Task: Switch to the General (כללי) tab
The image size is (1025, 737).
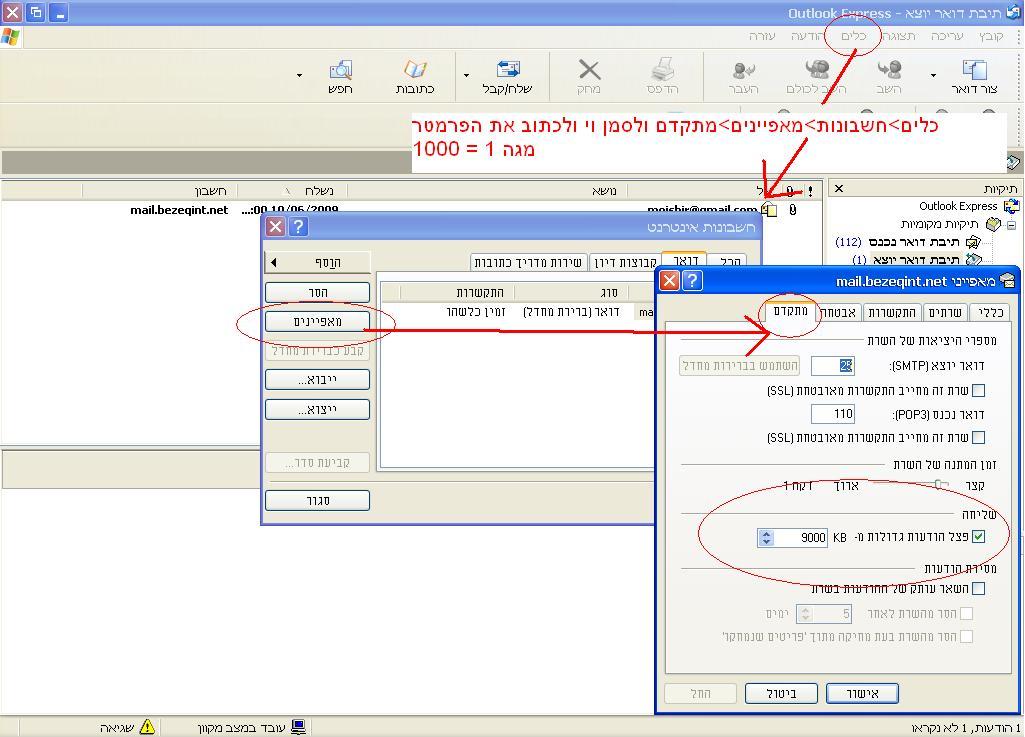Action: point(991,313)
